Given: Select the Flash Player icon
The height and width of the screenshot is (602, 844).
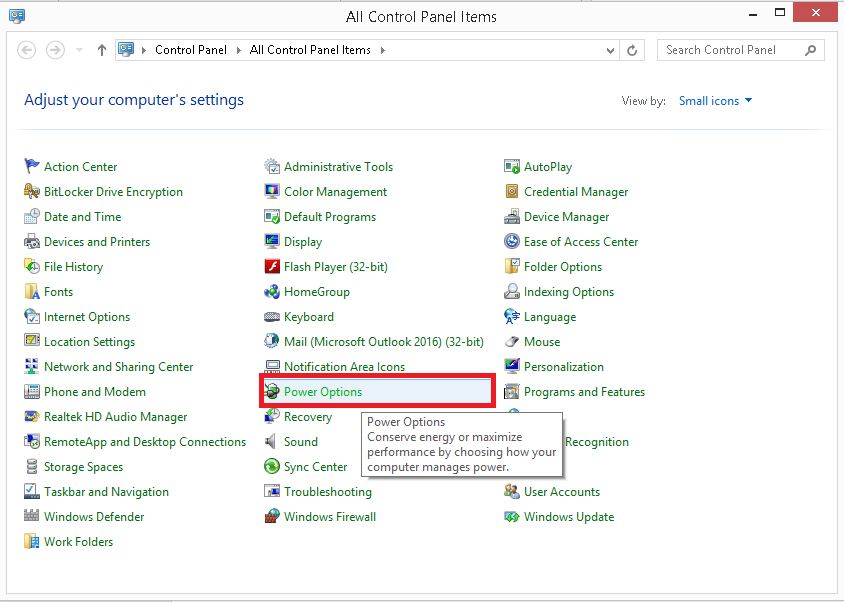Looking at the screenshot, I should pos(272,267).
